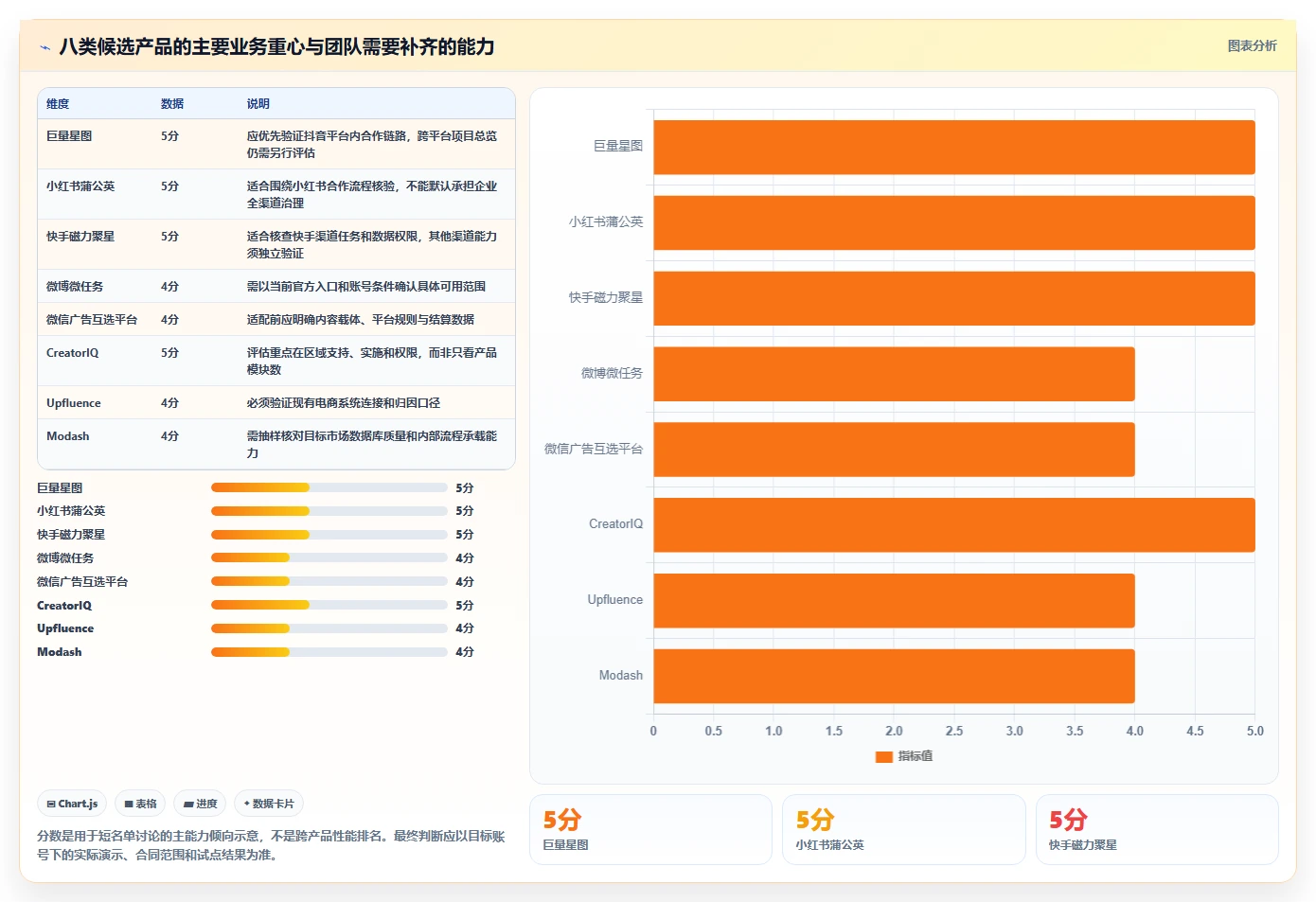Image resolution: width=1316 pixels, height=902 pixels.
Task: Click the CreatorIQ bar in chart
Action: point(954,525)
